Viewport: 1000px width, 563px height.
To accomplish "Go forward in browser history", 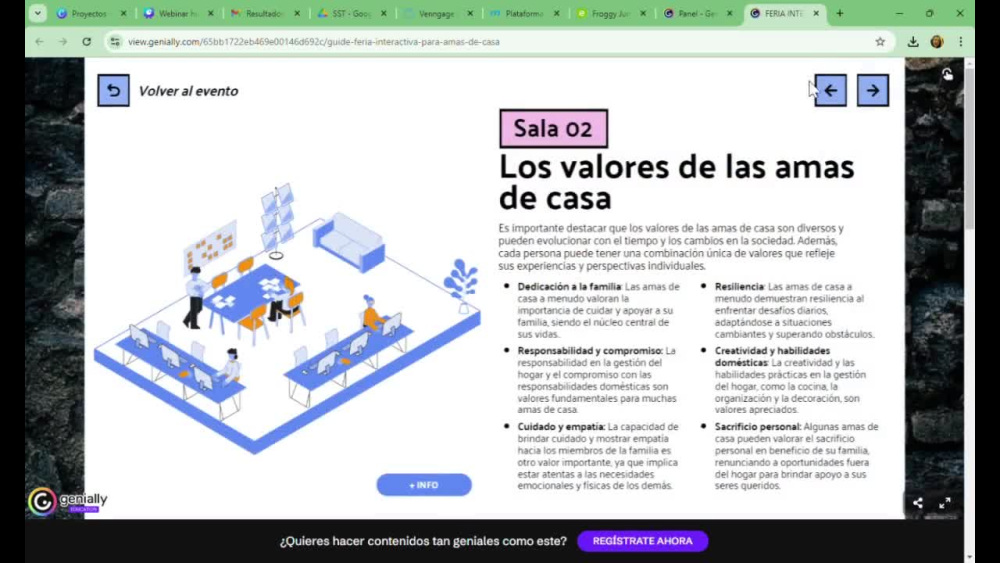I will (x=63, y=42).
